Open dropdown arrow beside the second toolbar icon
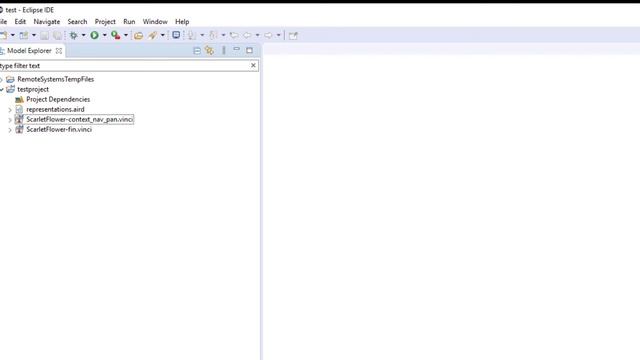Image resolution: width=640 pixels, height=360 pixels. click(x=34, y=36)
